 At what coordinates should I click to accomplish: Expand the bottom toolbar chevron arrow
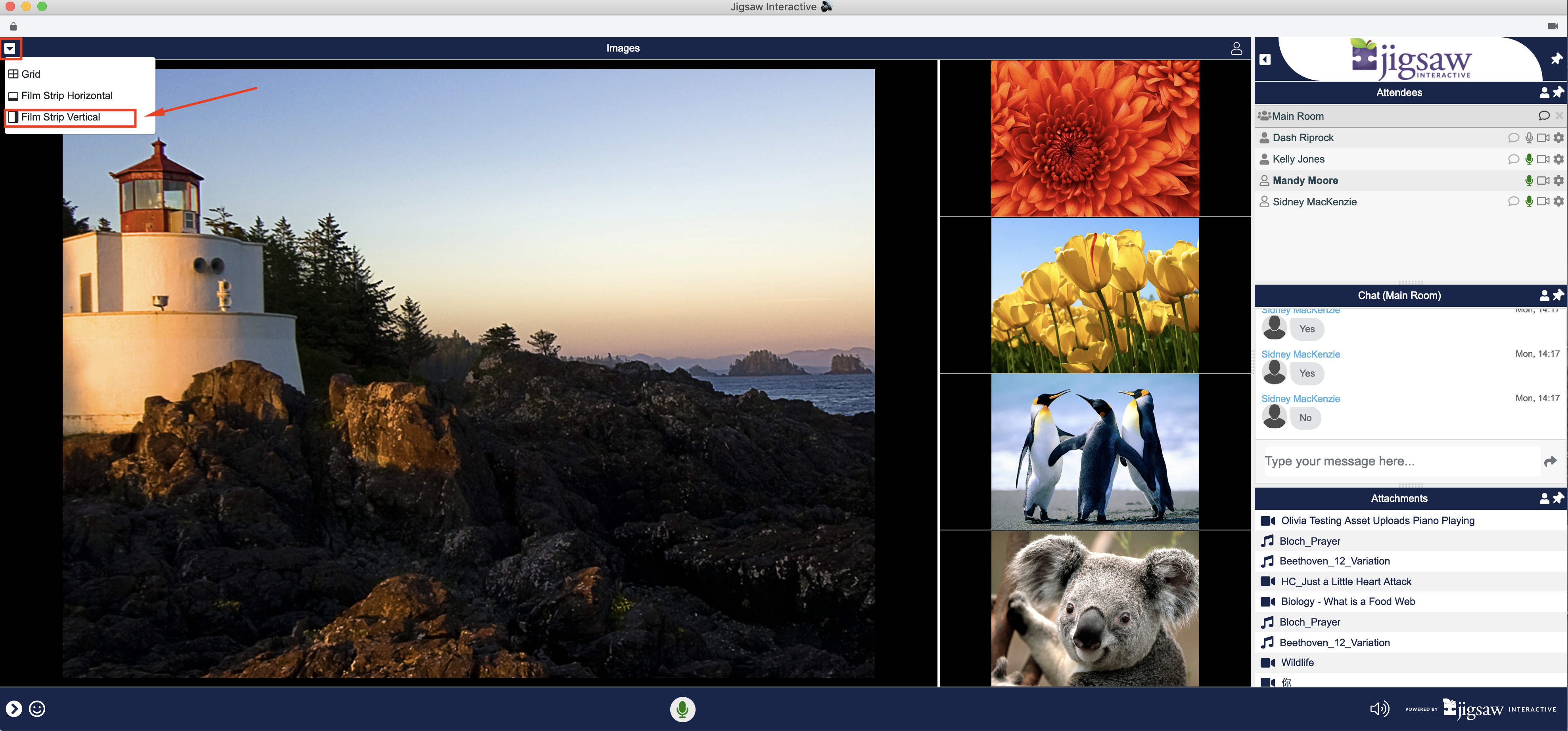(14, 708)
